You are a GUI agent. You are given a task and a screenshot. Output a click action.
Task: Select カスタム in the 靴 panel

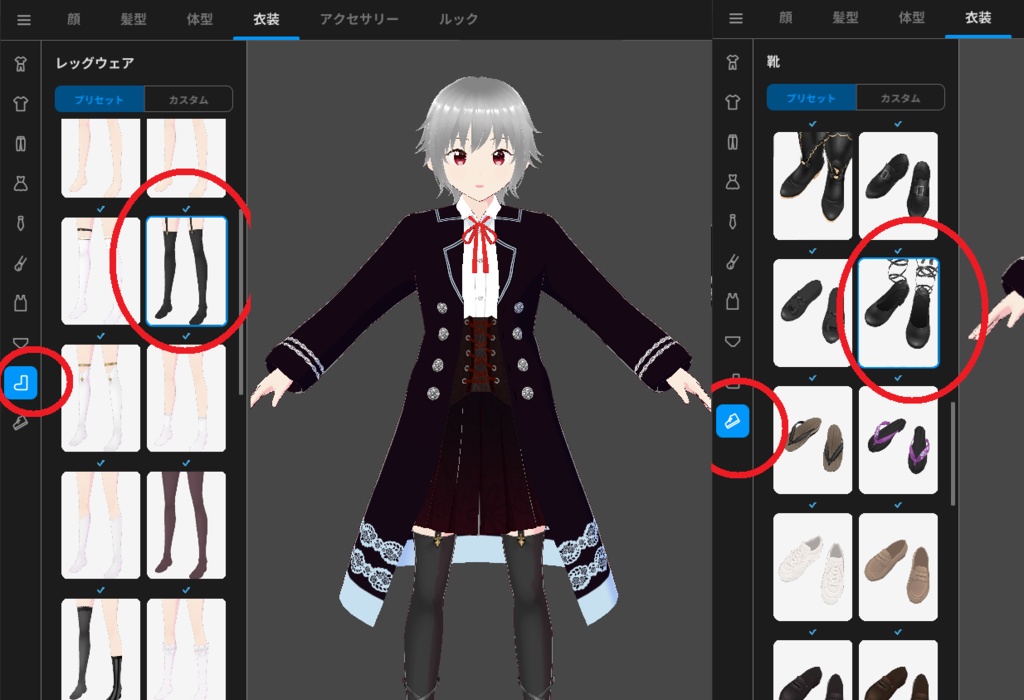[900, 98]
